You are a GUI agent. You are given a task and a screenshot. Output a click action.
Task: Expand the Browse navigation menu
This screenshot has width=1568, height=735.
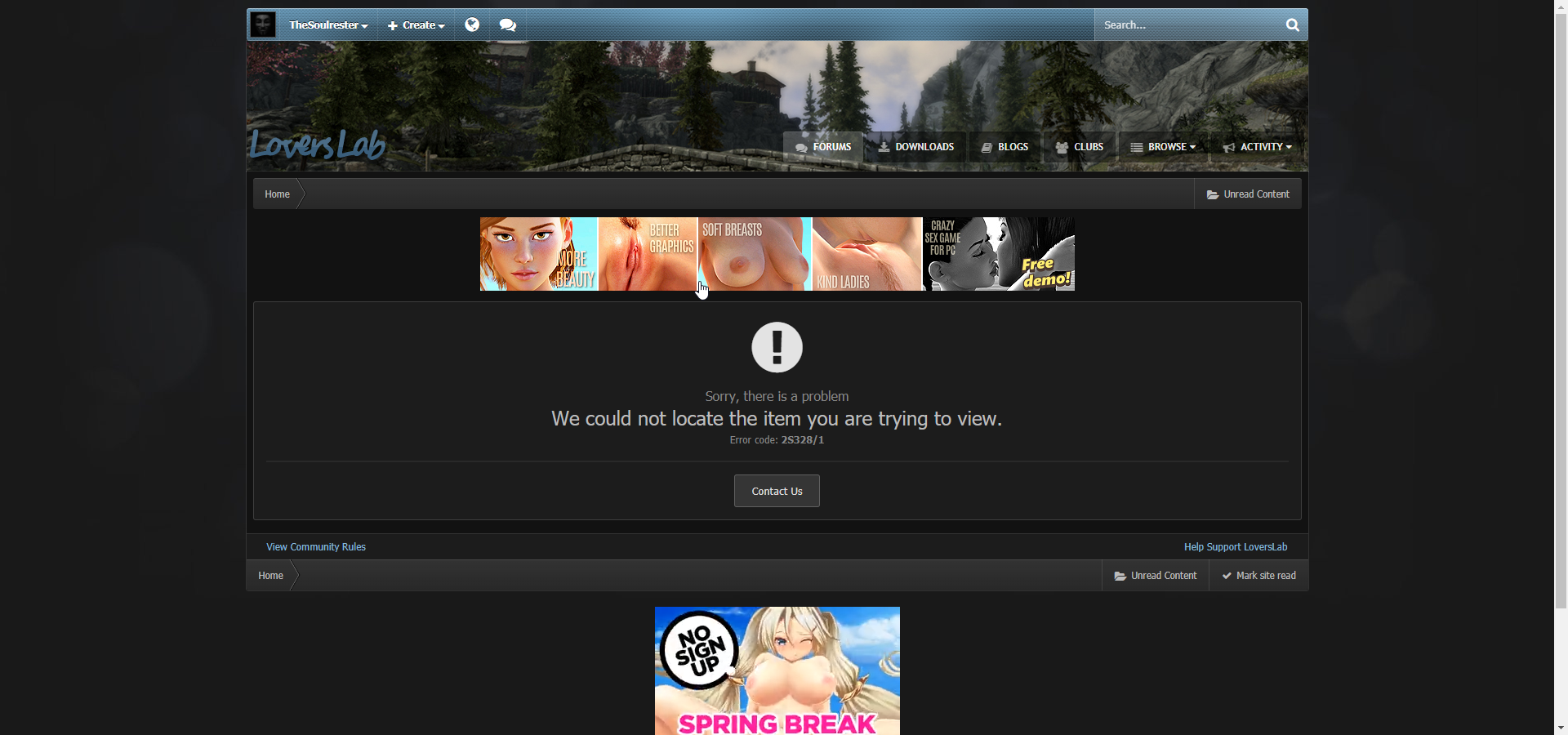click(1163, 147)
